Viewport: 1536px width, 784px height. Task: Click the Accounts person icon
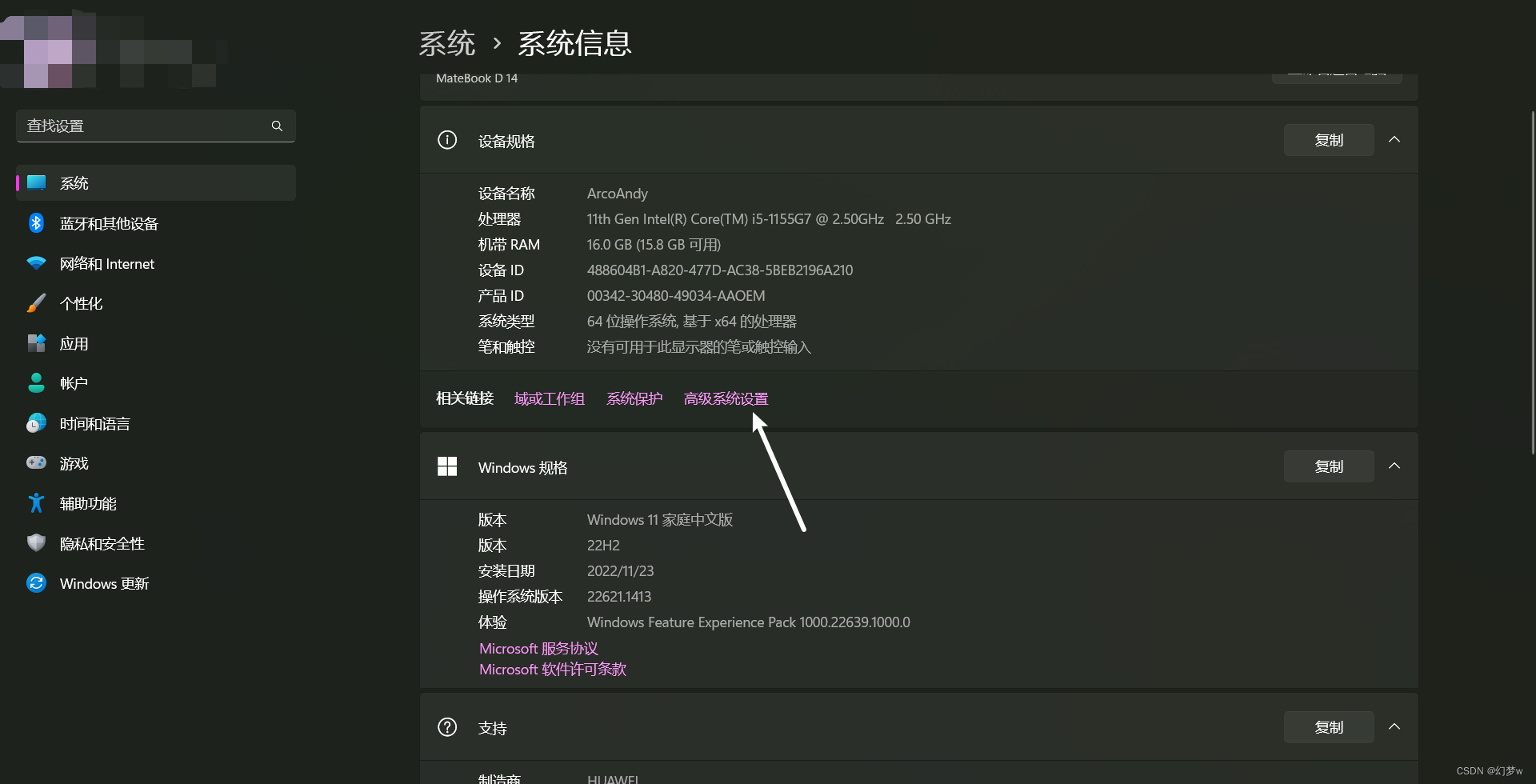[36, 383]
